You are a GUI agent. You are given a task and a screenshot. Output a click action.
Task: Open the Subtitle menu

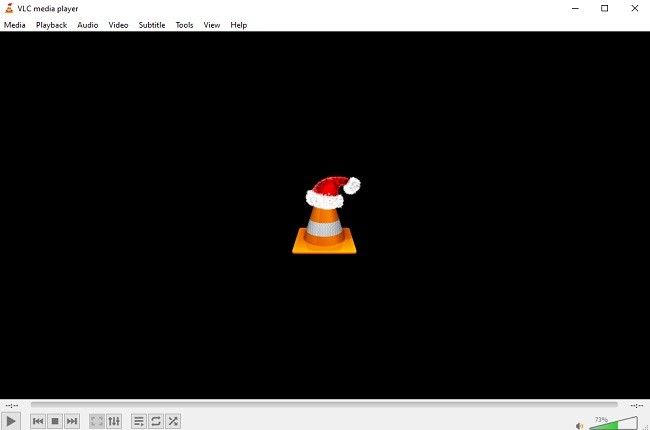tap(152, 25)
